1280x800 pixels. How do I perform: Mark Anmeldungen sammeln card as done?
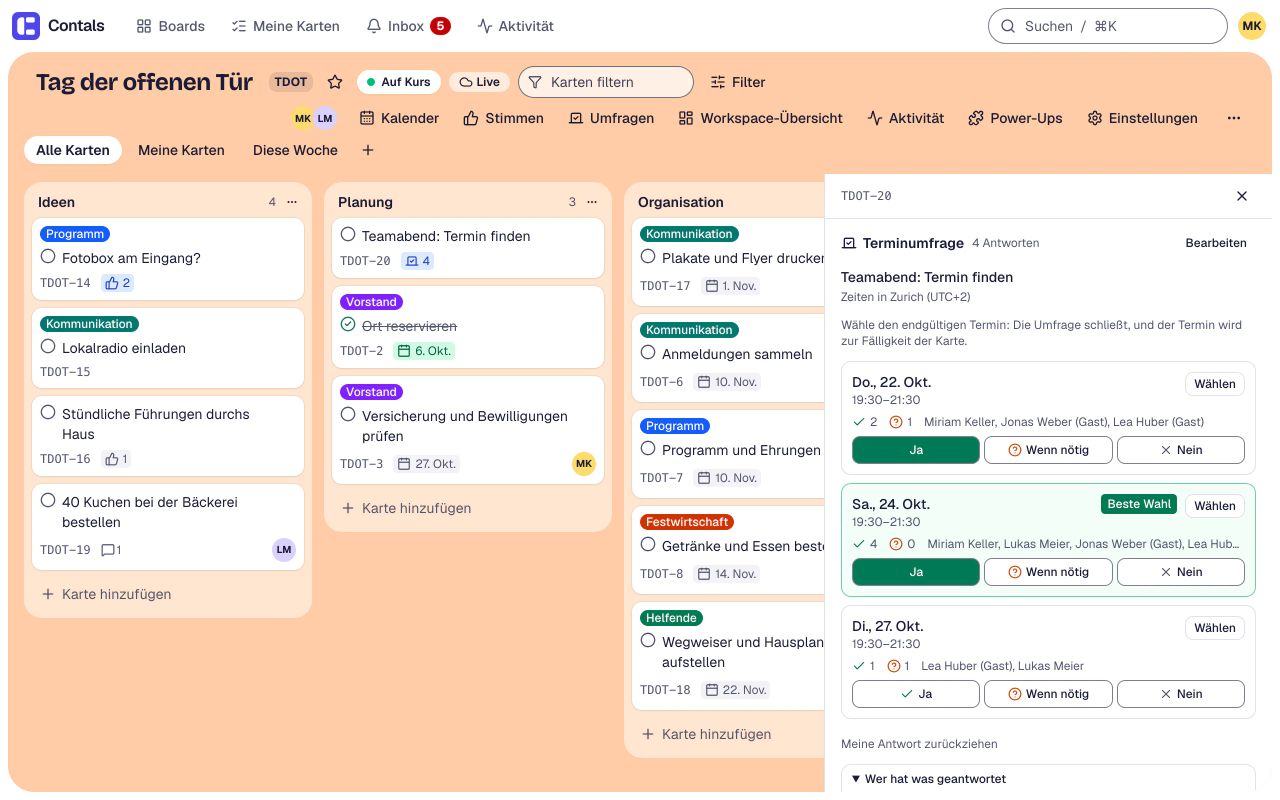pos(648,353)
